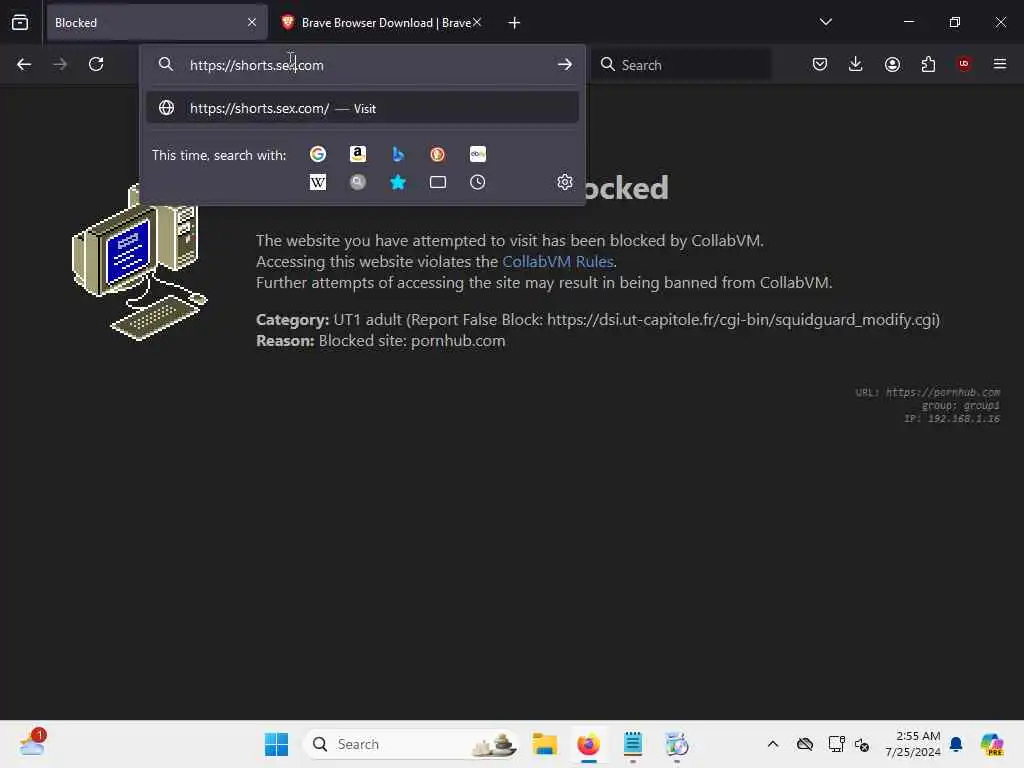This screenshot has width=1024, height=768.
Task: Choose the gray magnifier search engine icon
Action: tap(358, 182)
